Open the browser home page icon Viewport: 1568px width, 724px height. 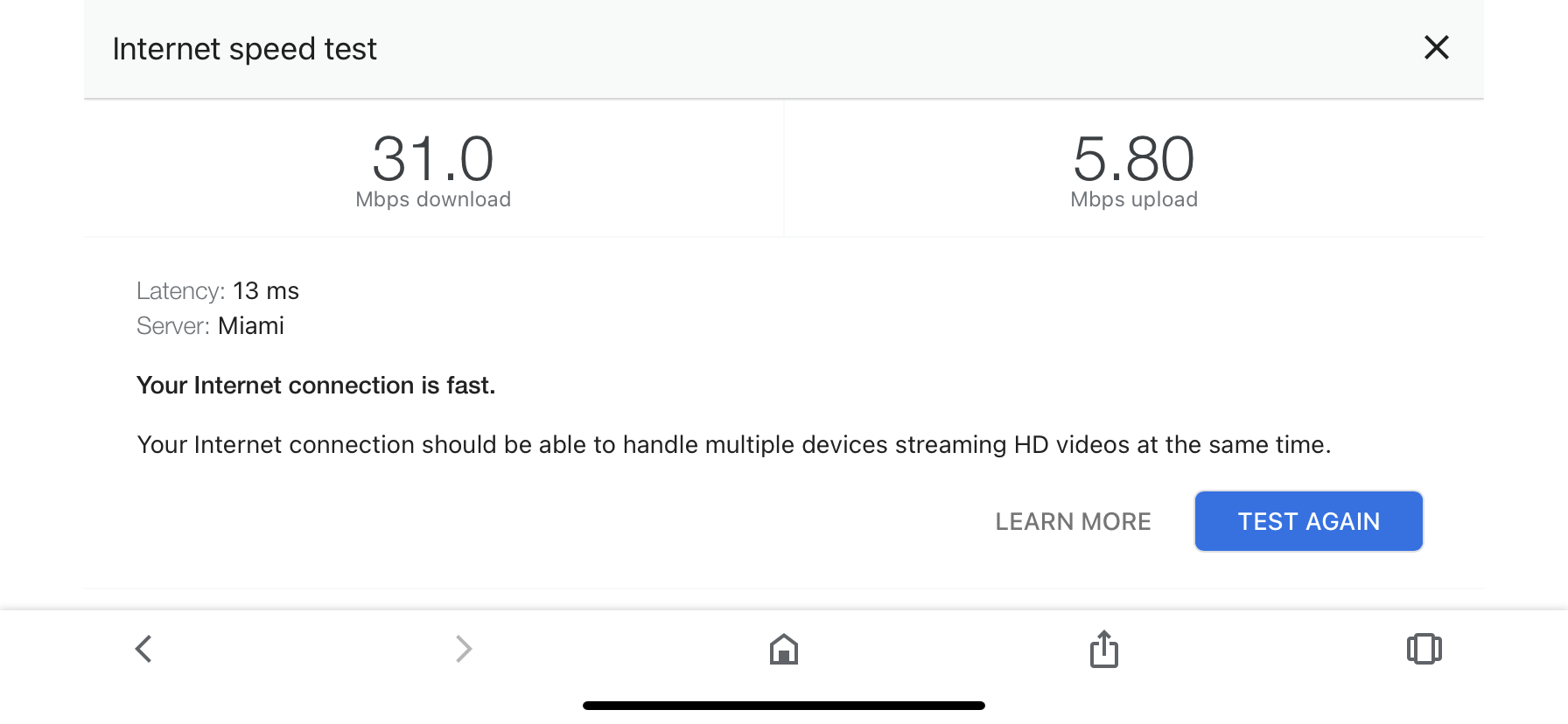point(784,649)
